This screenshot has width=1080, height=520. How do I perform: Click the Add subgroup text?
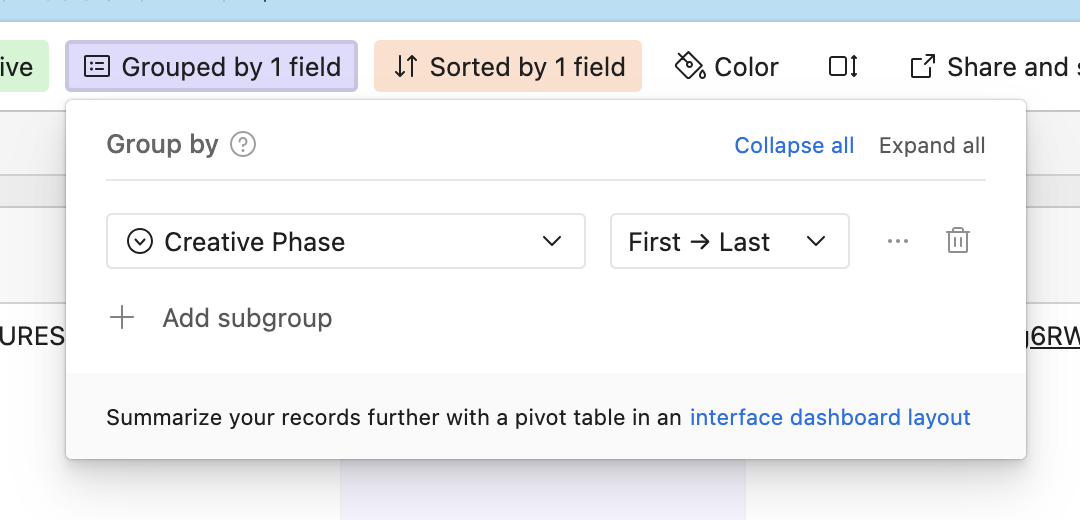247,318
